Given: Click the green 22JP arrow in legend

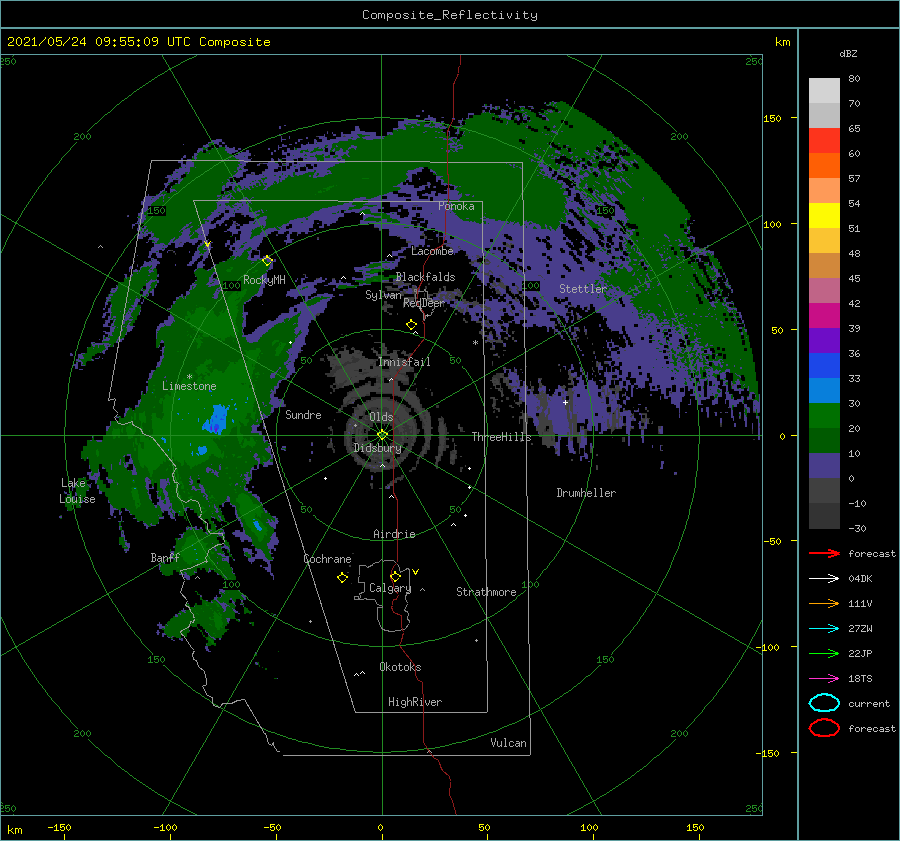Looking at the screenshot, I should 824,653.
